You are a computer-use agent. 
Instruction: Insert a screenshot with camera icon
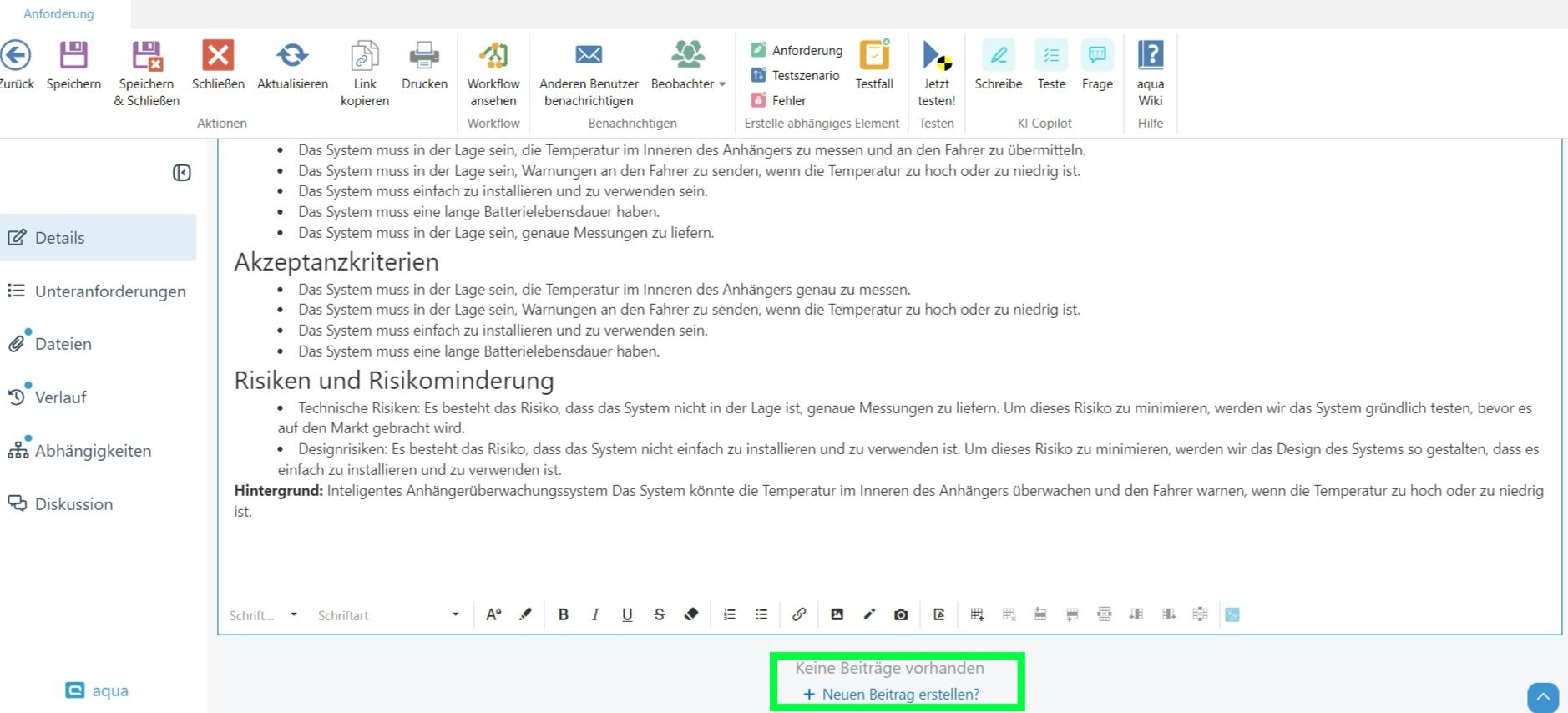point(901,614)
